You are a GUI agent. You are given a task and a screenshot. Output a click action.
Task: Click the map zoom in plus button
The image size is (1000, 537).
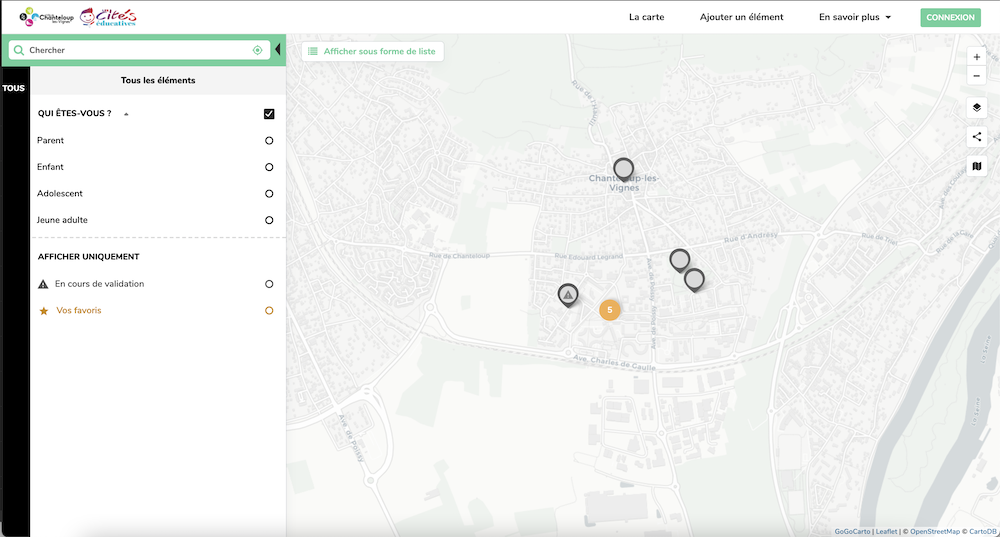977,58
